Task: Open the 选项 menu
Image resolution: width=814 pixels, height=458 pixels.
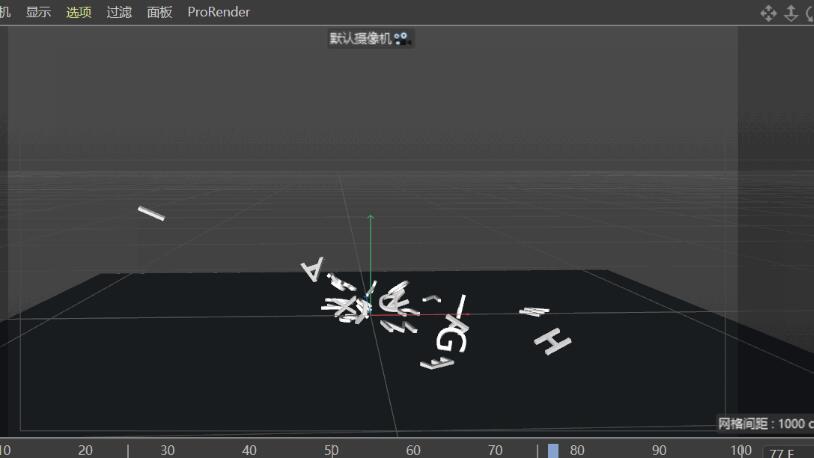Action: (79, 12)
